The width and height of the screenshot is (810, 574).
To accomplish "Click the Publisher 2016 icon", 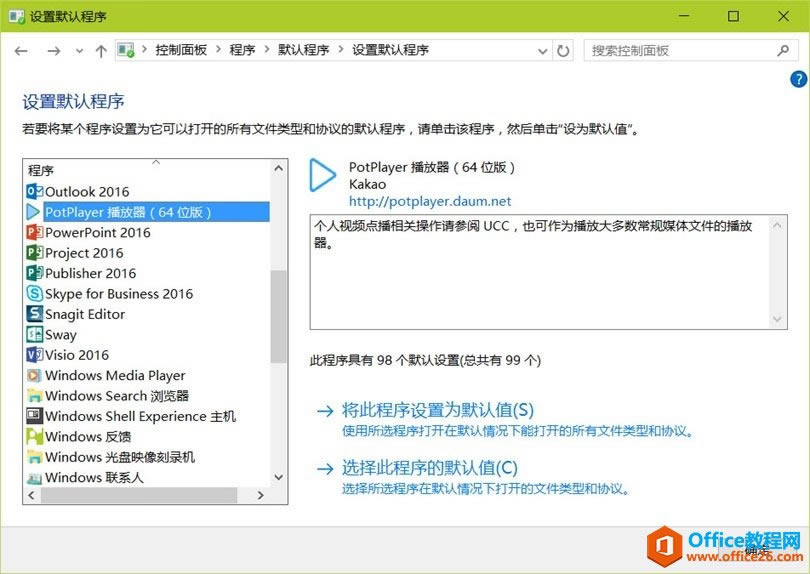I will (x=34, y=273).
